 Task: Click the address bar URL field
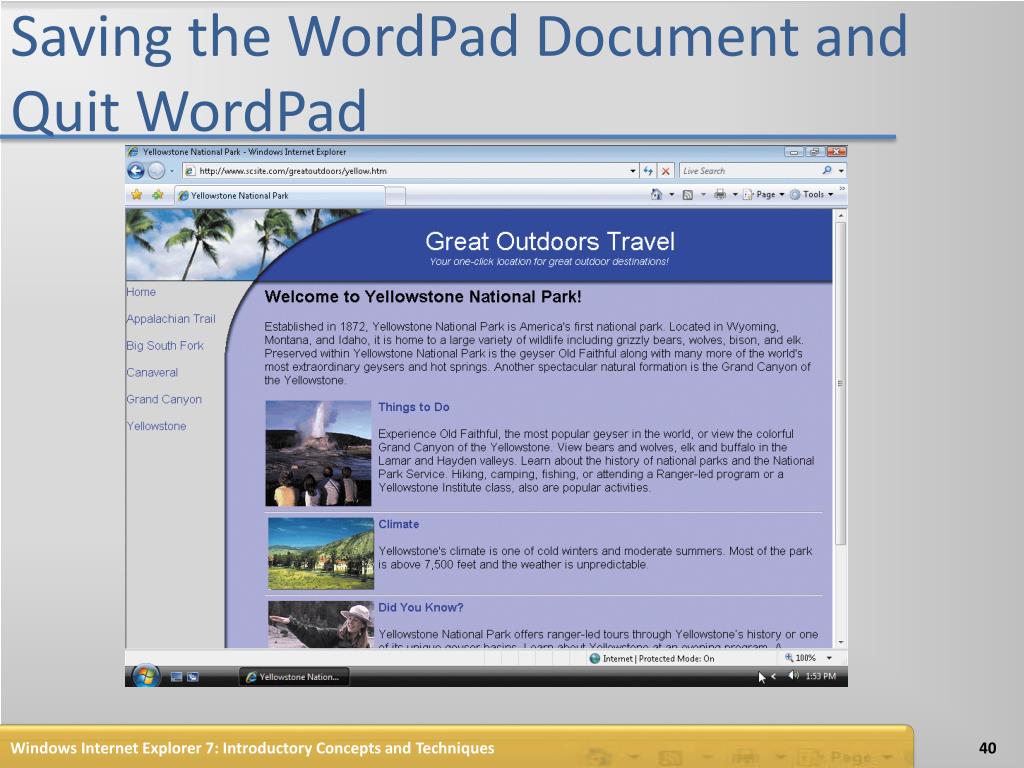405,171
